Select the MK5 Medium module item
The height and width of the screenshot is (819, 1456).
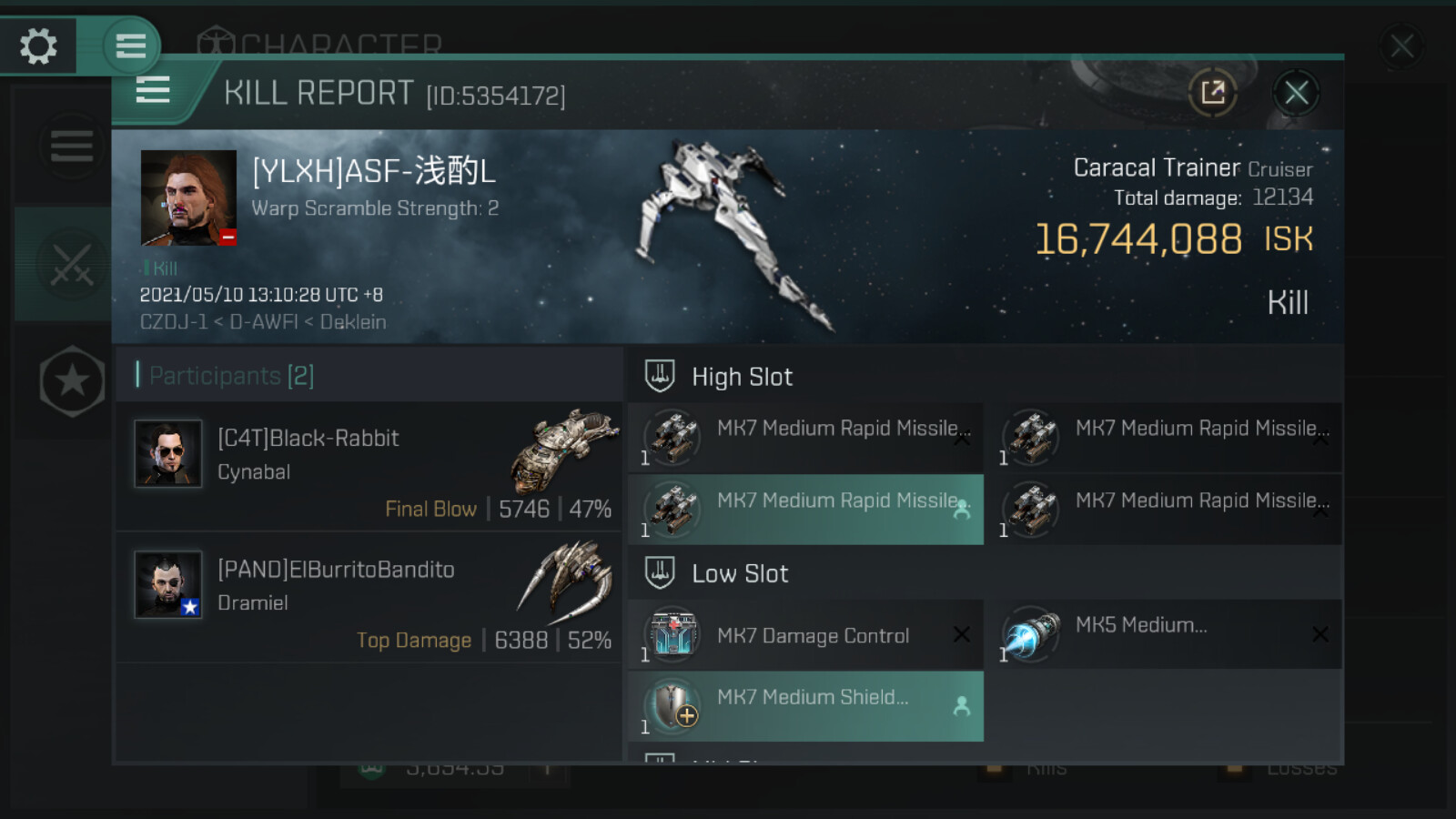(x=1165, y=635)
